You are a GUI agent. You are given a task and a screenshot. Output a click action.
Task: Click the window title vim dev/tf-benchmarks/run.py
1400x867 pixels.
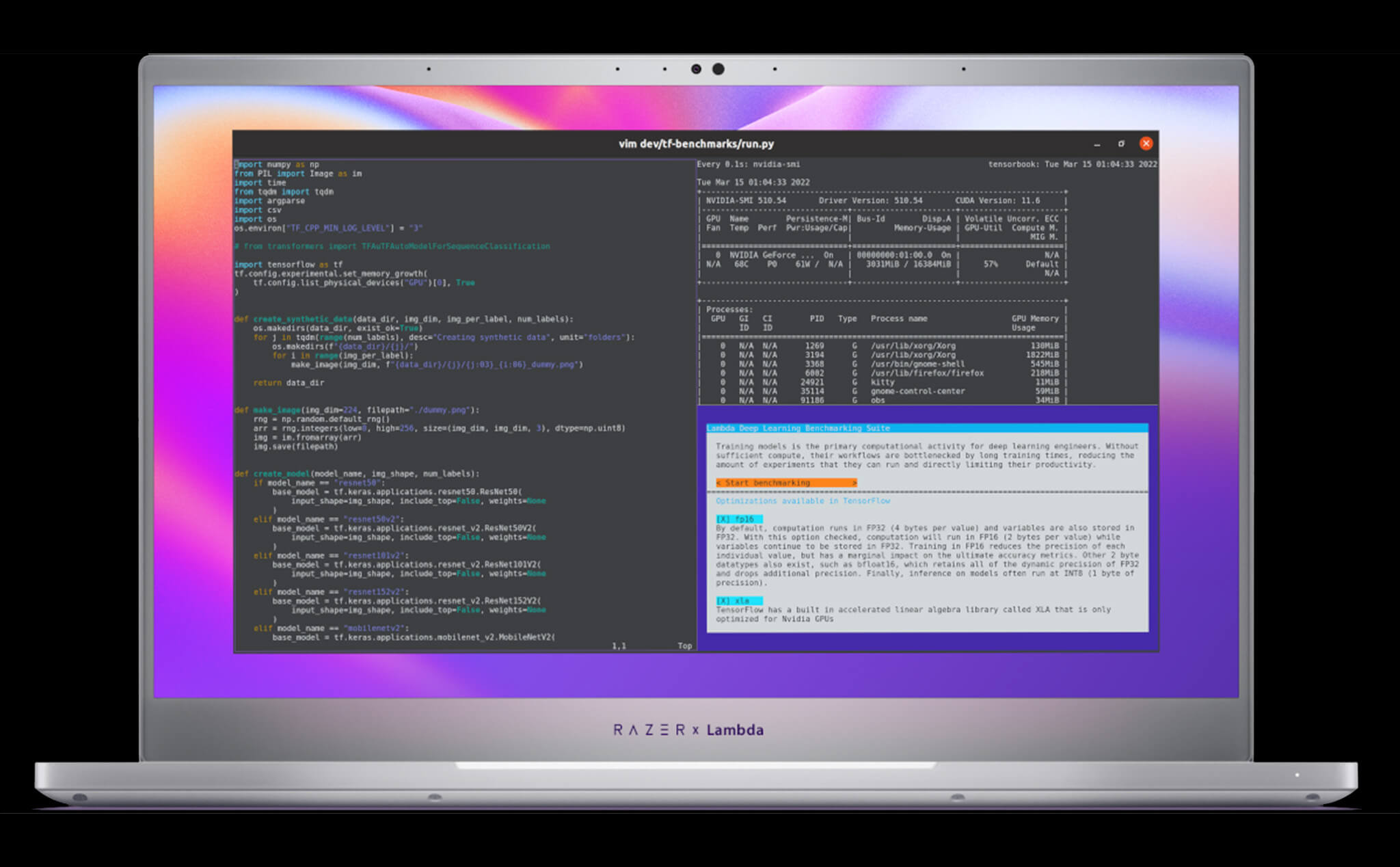tap(696, 144)
